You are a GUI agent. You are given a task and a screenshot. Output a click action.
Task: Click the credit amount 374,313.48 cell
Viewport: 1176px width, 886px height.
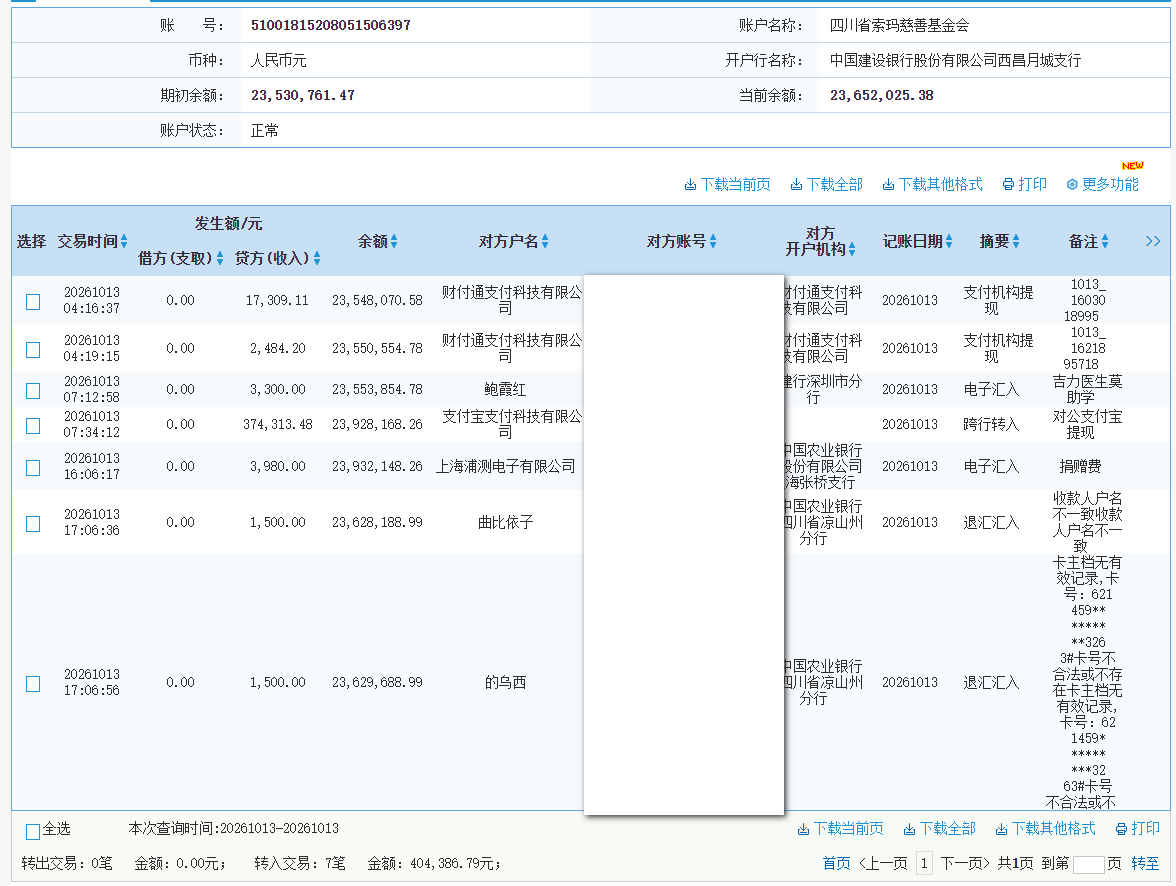click(278, 425)
